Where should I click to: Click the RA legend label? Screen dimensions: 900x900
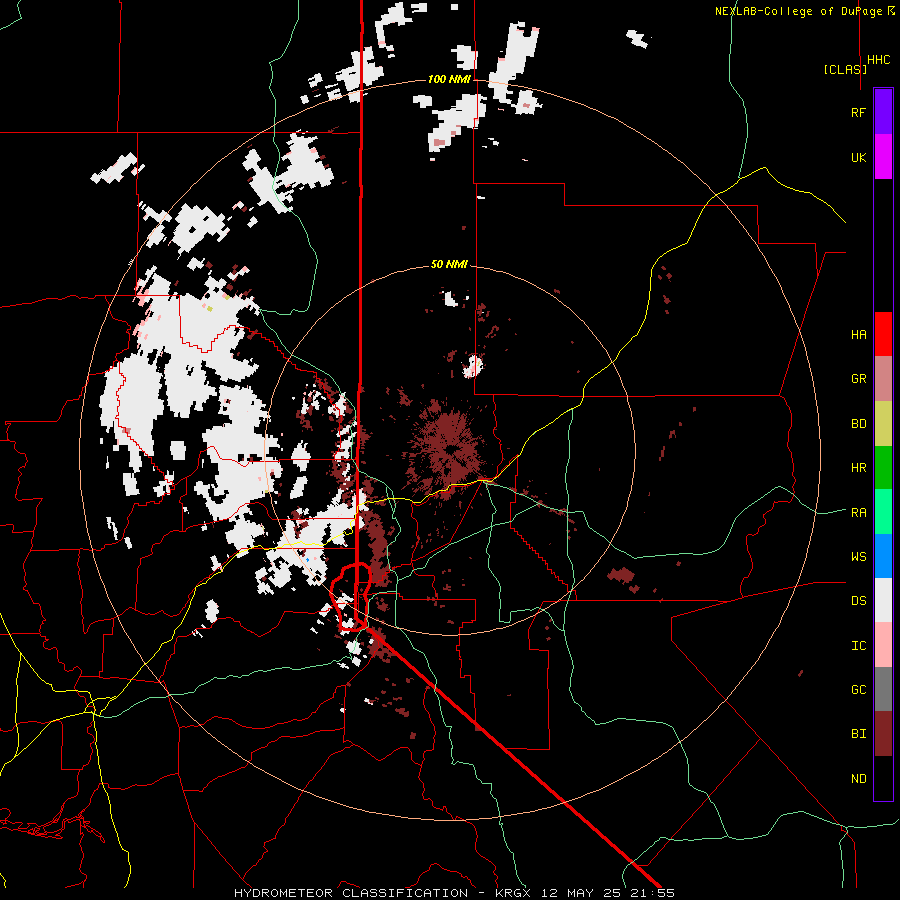[858, 513]
